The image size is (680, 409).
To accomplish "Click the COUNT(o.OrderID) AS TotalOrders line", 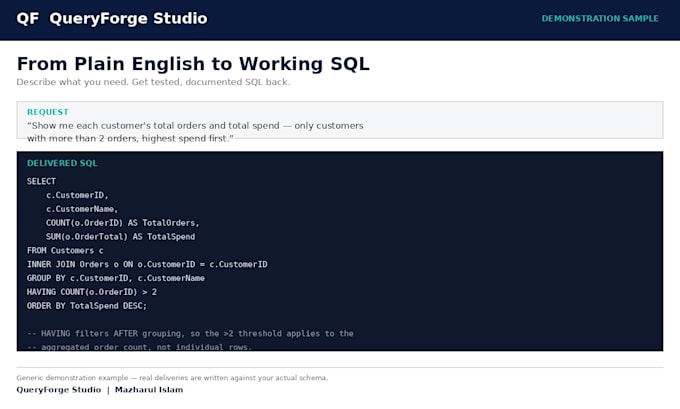I will [123, 223].
